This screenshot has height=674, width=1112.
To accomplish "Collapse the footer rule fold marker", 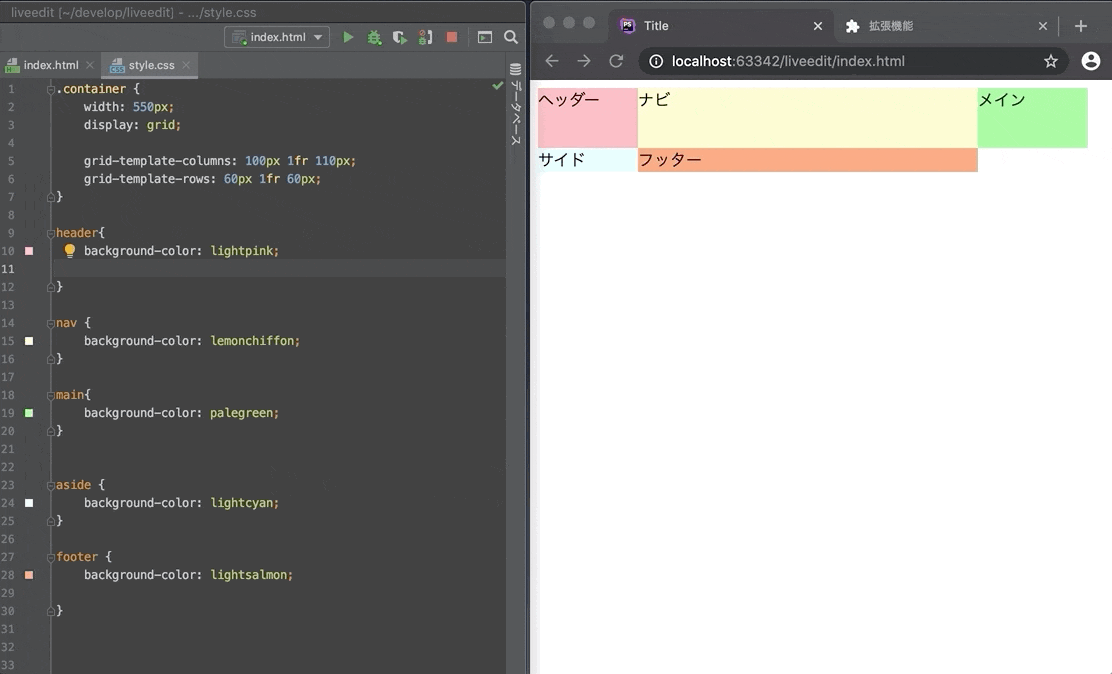I will point(51,558).
